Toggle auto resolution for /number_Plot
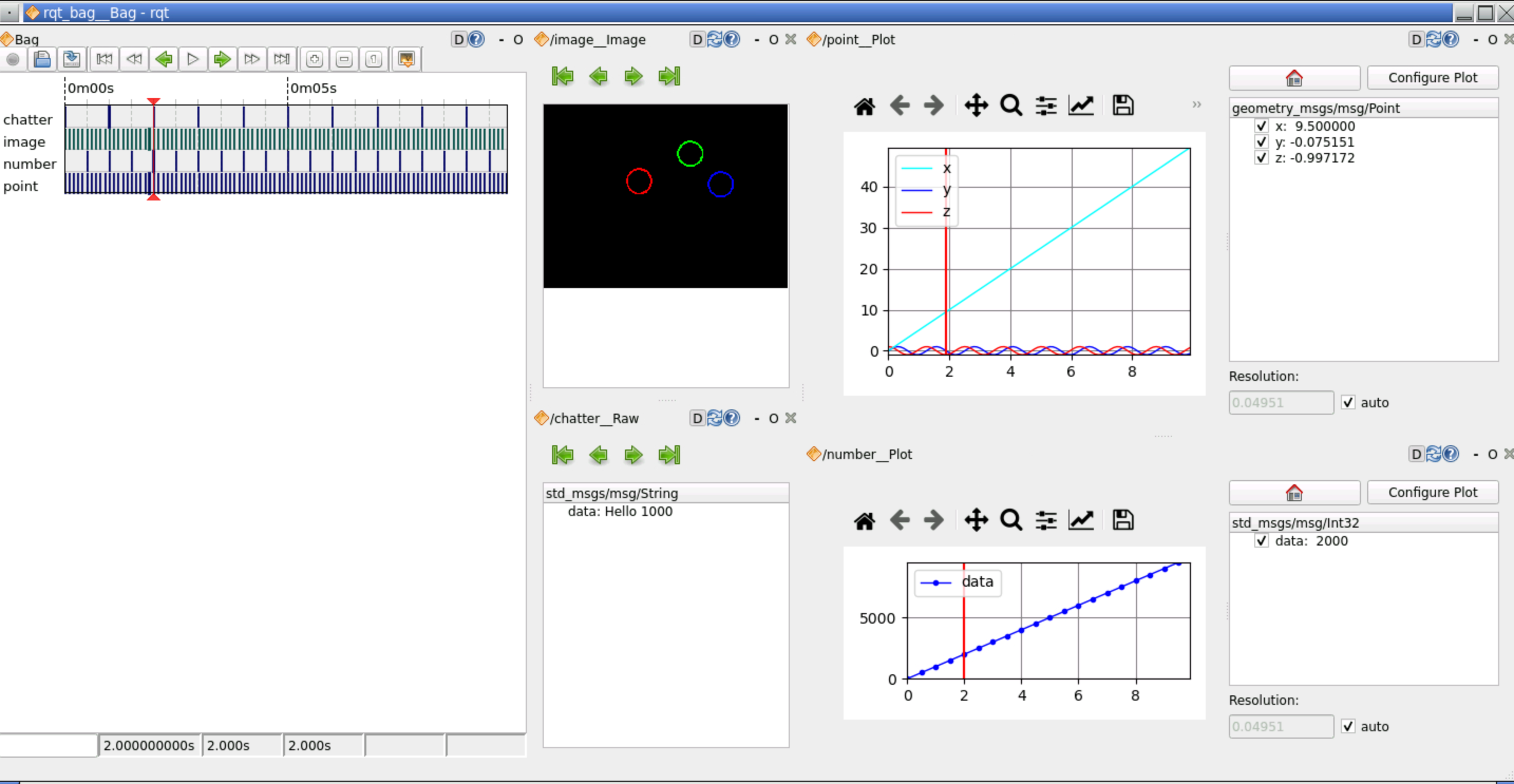This screenshot has height=784, width=1514. click(x=1348, y=726)
